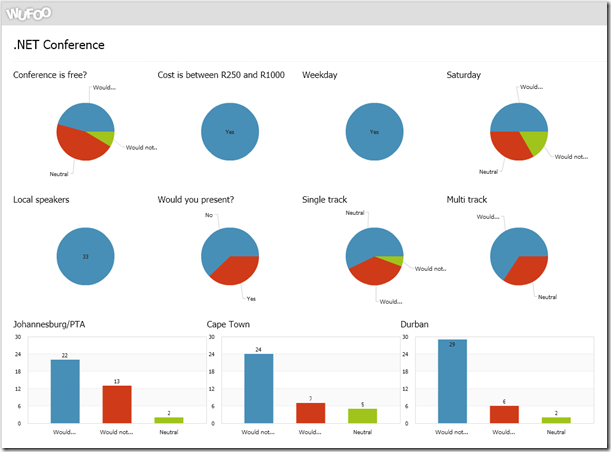This screenshot has height=452, width=611.
Task: Click the 'Would not...' axis label in Johannesburg/PTA chart
Action: tap(117, 432)
